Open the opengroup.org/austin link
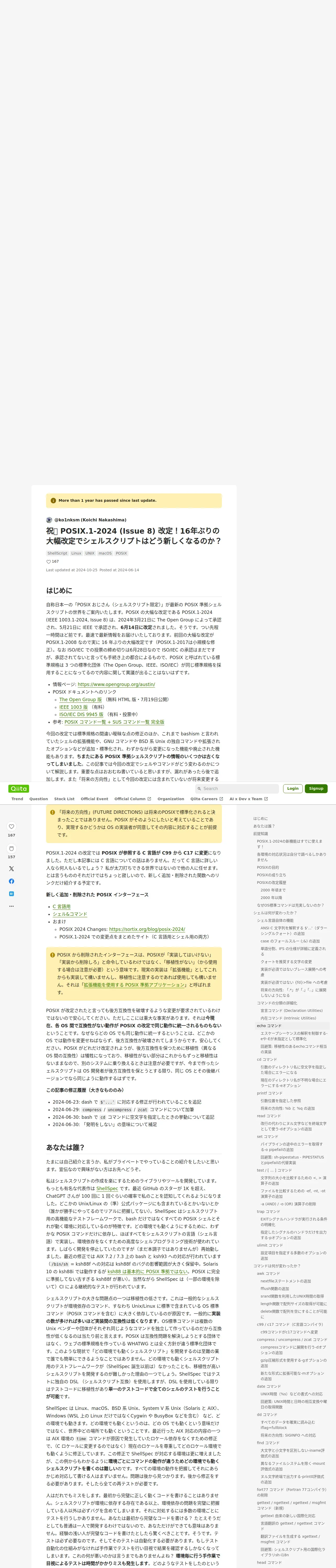 (116, 684)
